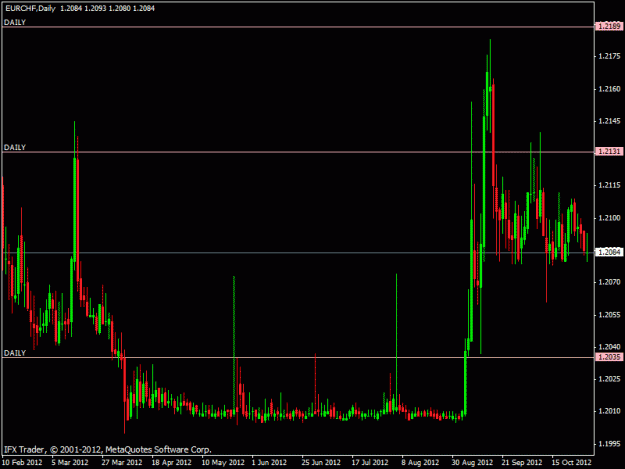Click the 1.2070 price scale value

609,282
